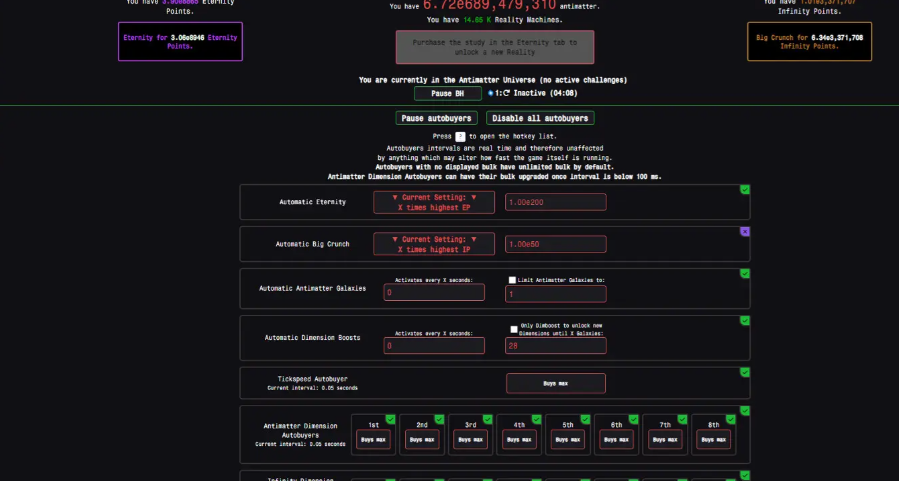
Task: Click Buys max under 8th dimension
Action: (714, 440)
